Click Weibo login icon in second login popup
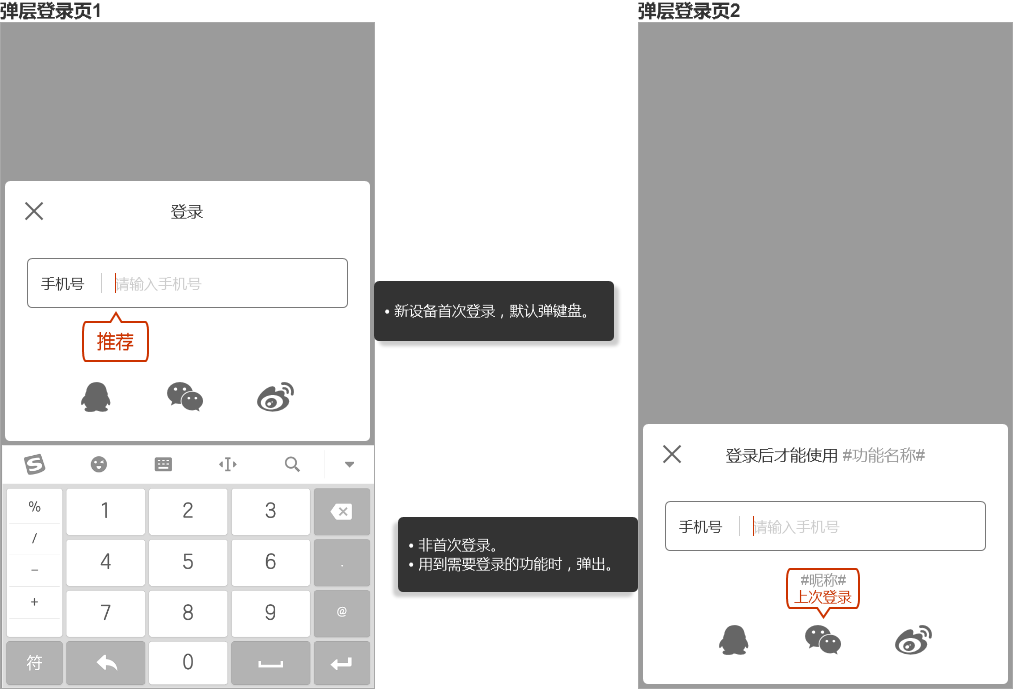Image resolution: width=1013 pixels, height=689 pixels. pos(913,639)
